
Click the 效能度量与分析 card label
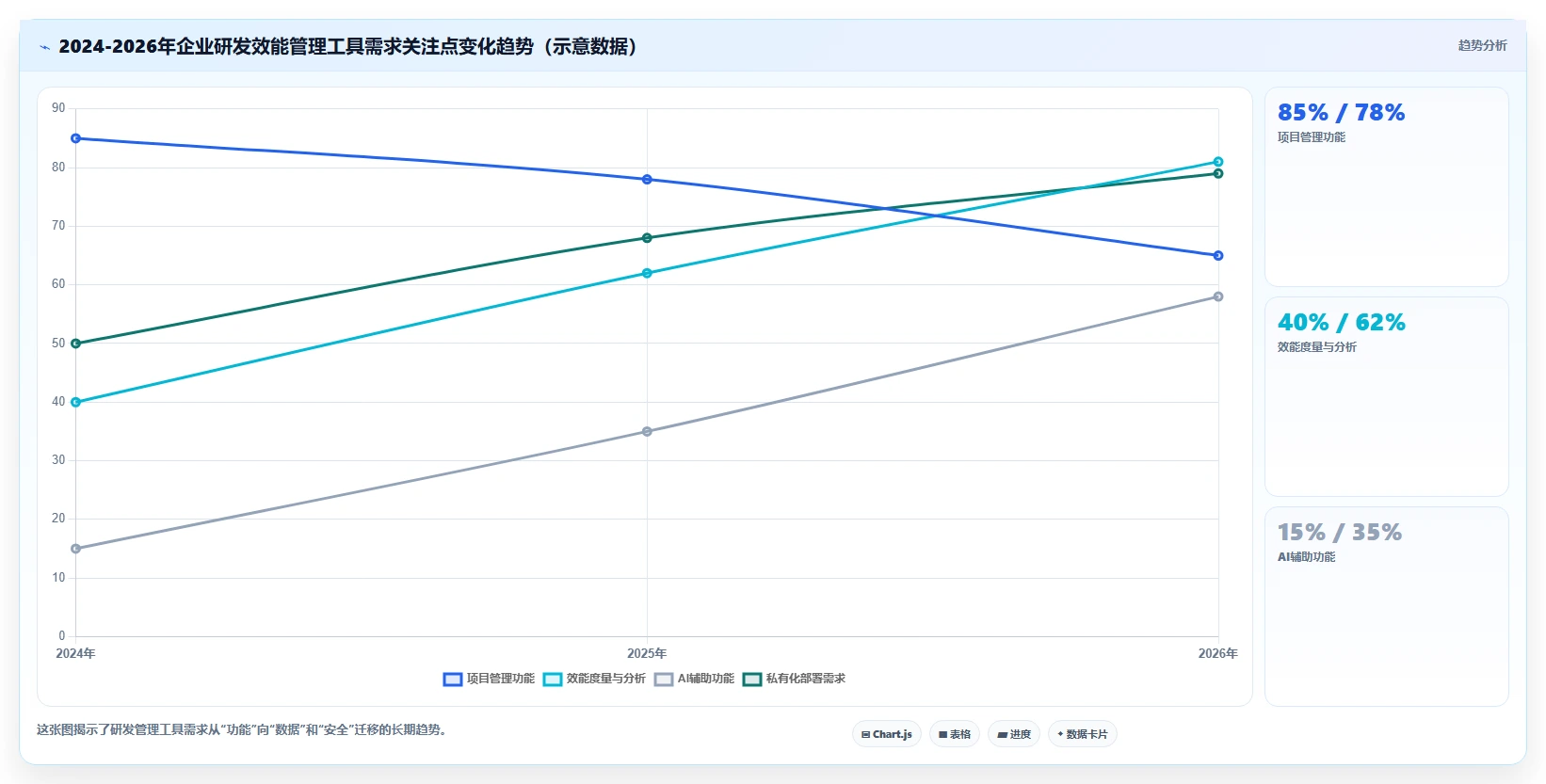1316,347
